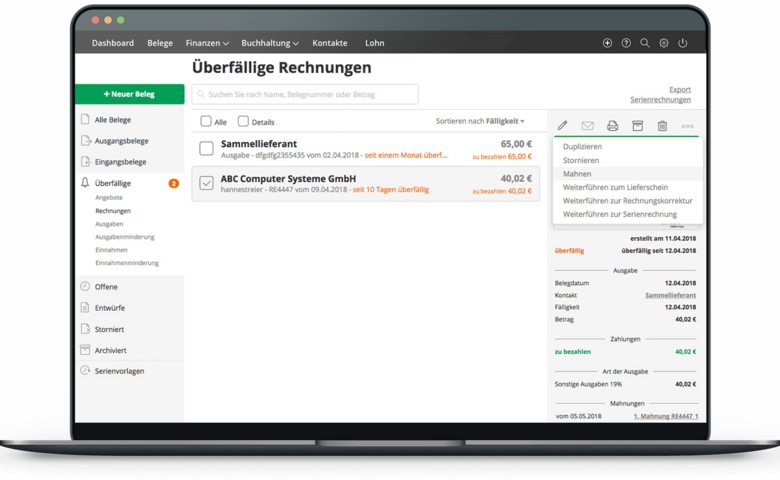Viewport: 780px width, 480px height.
Task: Open the Export link
Action: point(680,89)
